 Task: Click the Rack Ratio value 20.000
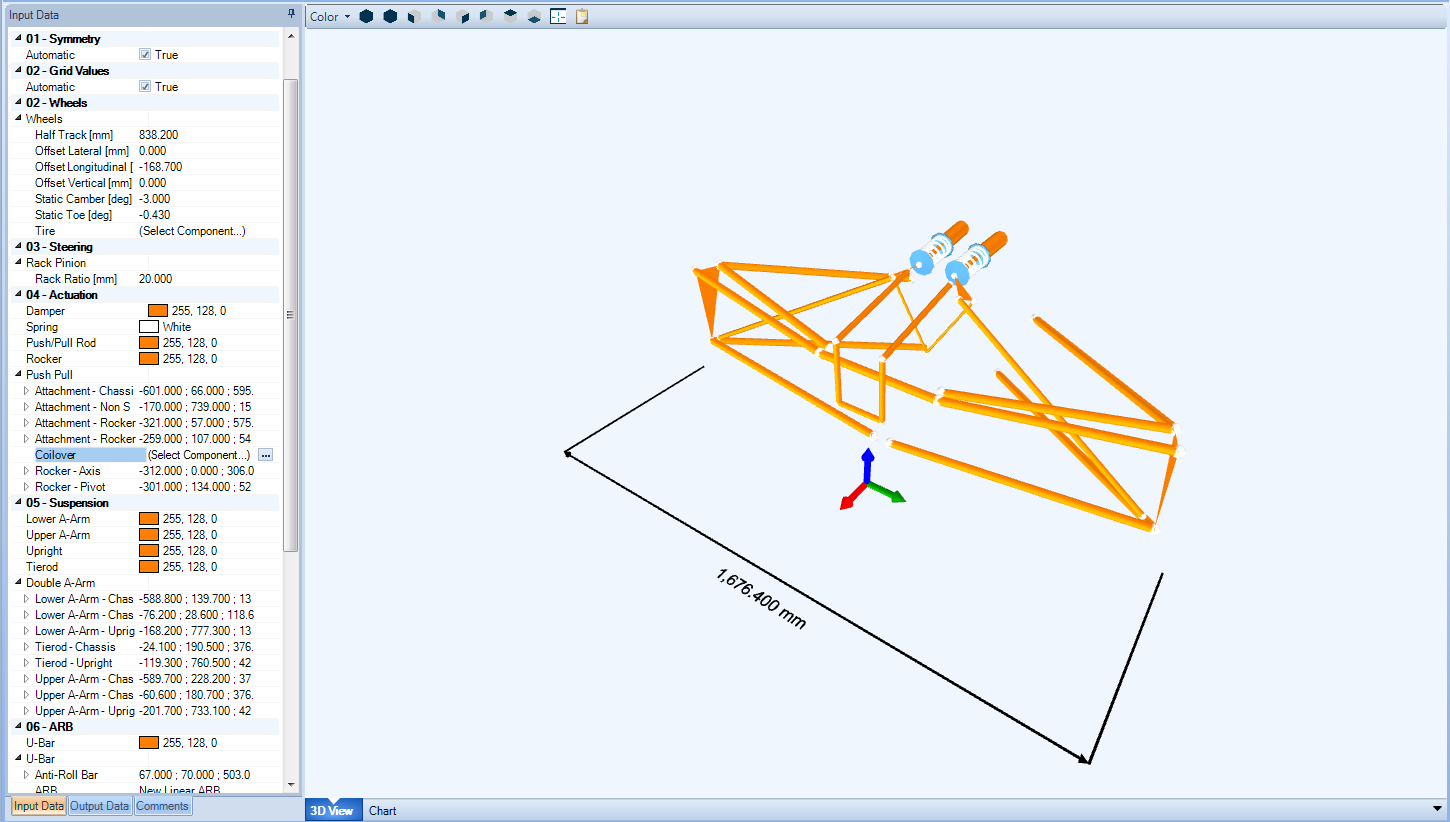(156, 279)
